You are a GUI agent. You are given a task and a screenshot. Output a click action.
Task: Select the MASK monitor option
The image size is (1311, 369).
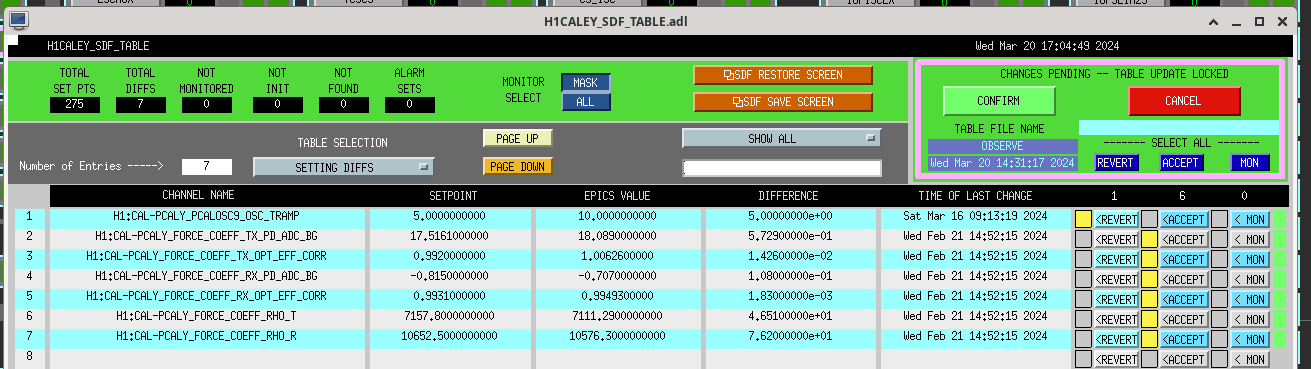click(585, 83)
